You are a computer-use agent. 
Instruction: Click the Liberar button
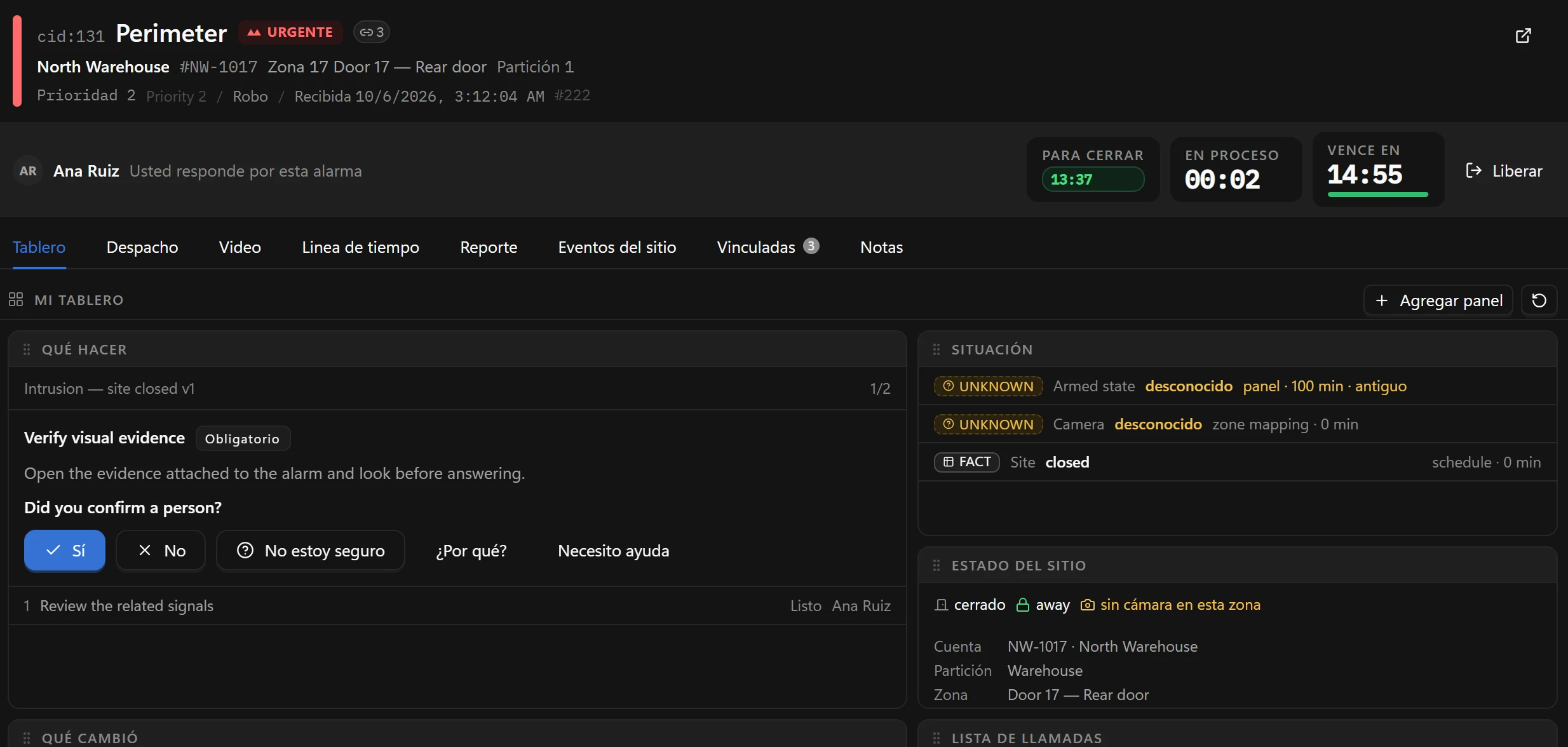pyautogui.click(x=1504, y=171)
